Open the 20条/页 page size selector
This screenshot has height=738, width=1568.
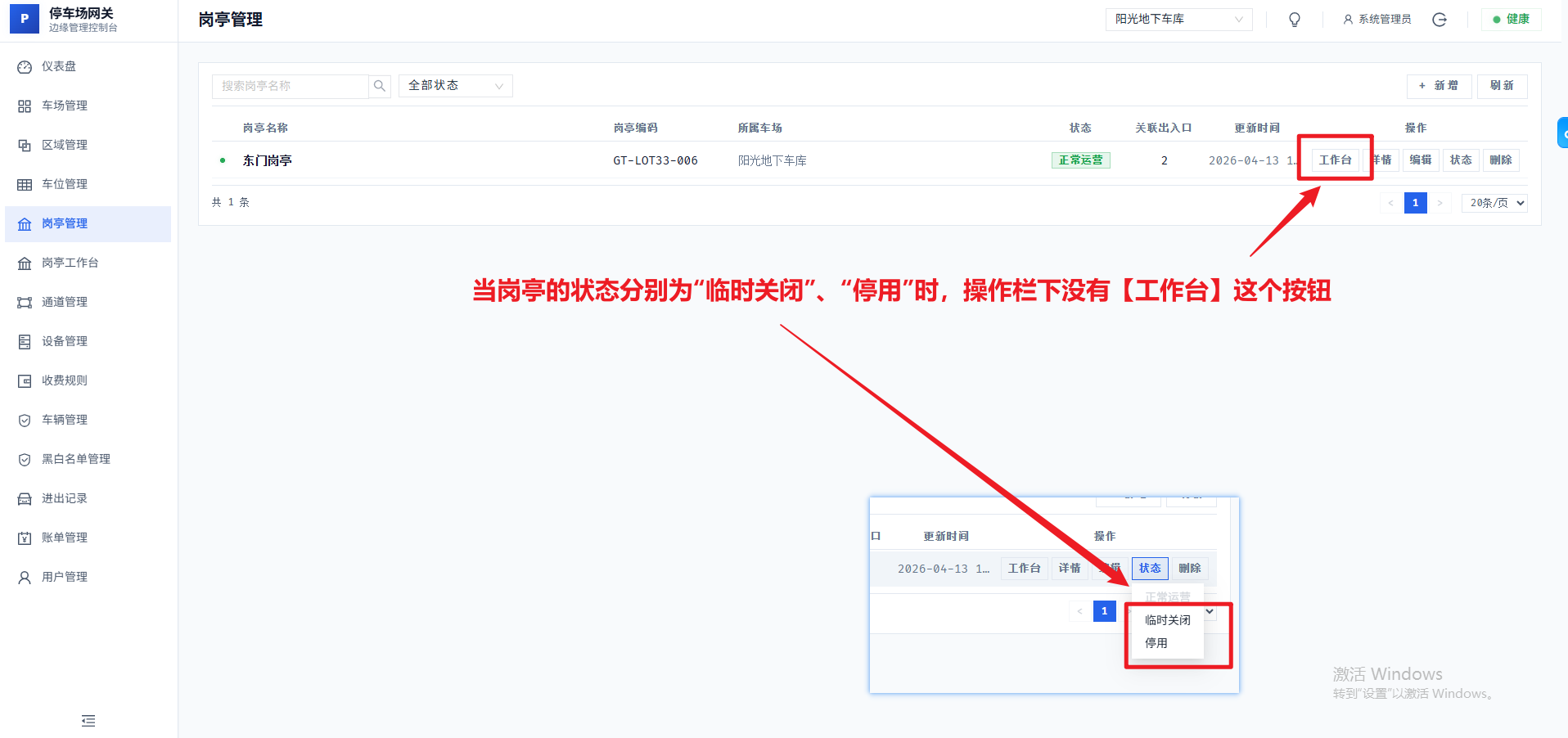point(1494,202)
